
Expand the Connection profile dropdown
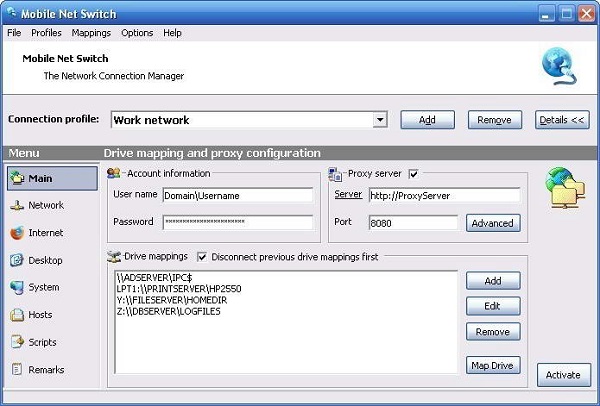[379, 120]
